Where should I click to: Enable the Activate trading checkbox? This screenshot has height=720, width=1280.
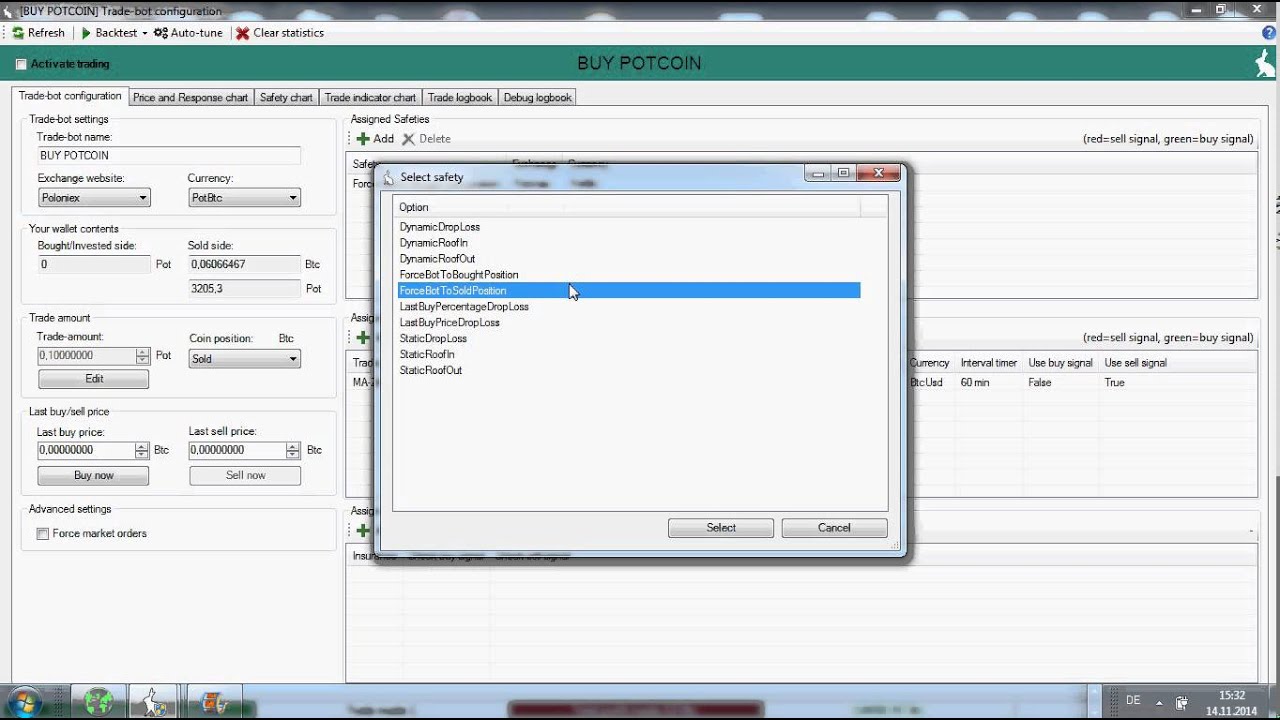click(21, 64)
